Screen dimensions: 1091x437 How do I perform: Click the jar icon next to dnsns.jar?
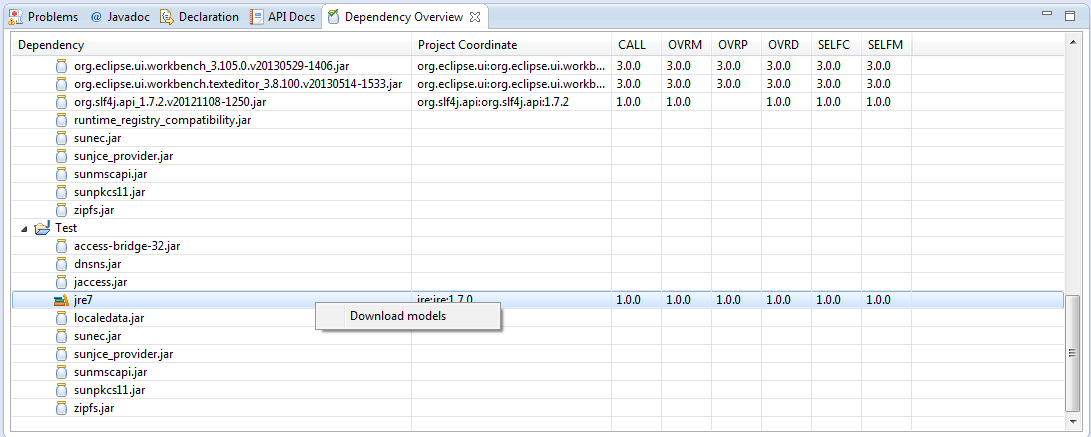[x=62, y=264]
